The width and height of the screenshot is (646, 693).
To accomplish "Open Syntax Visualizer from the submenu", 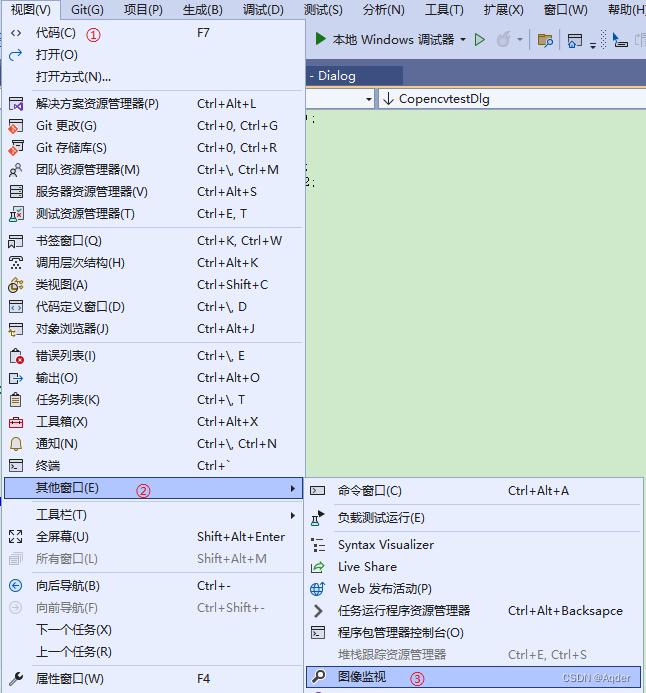I will tap(385, 545).
